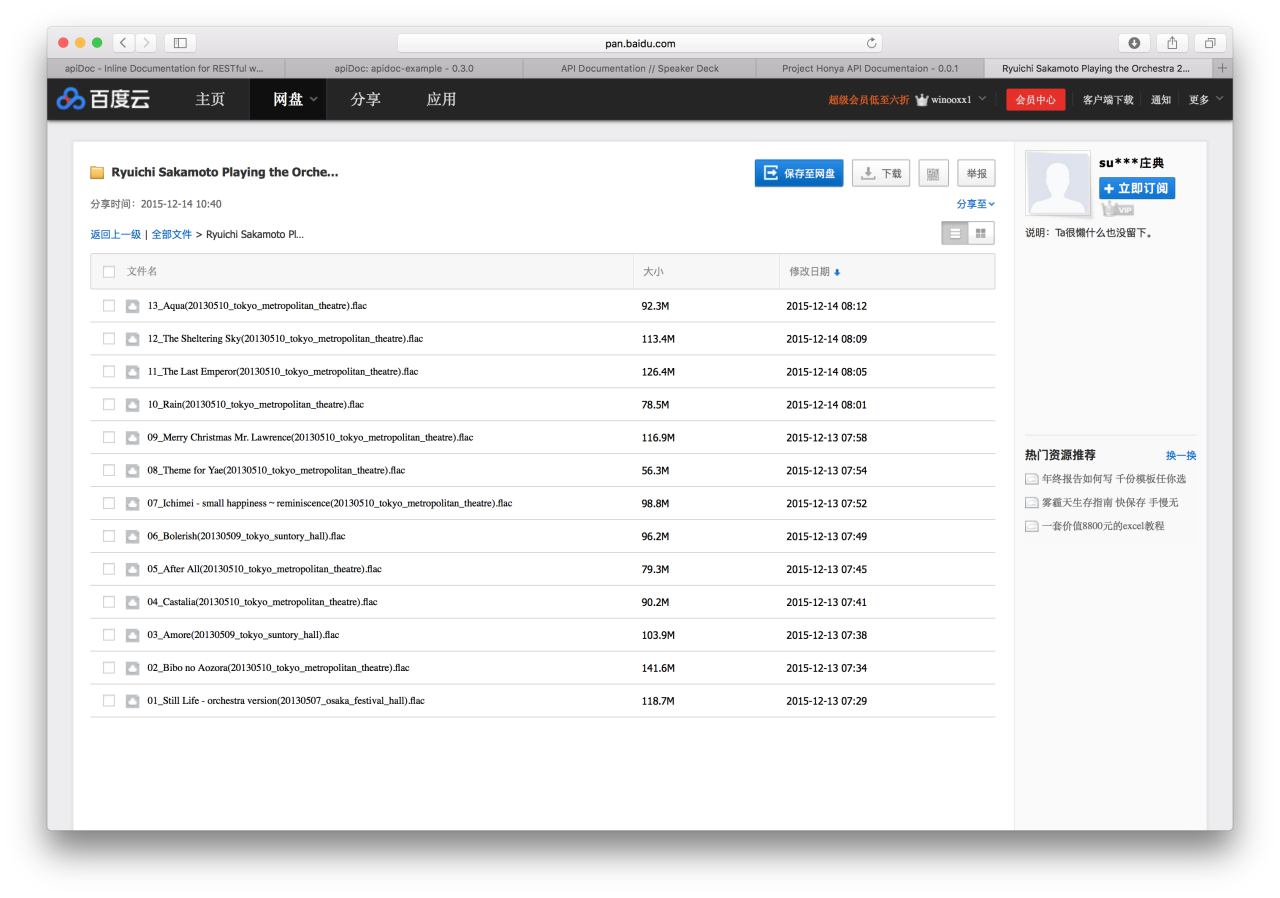The width and height of the screenshot is (1280, 898).
Task: Select checkbox for 03_Amore flac file
Action: [x=109, y=635]
